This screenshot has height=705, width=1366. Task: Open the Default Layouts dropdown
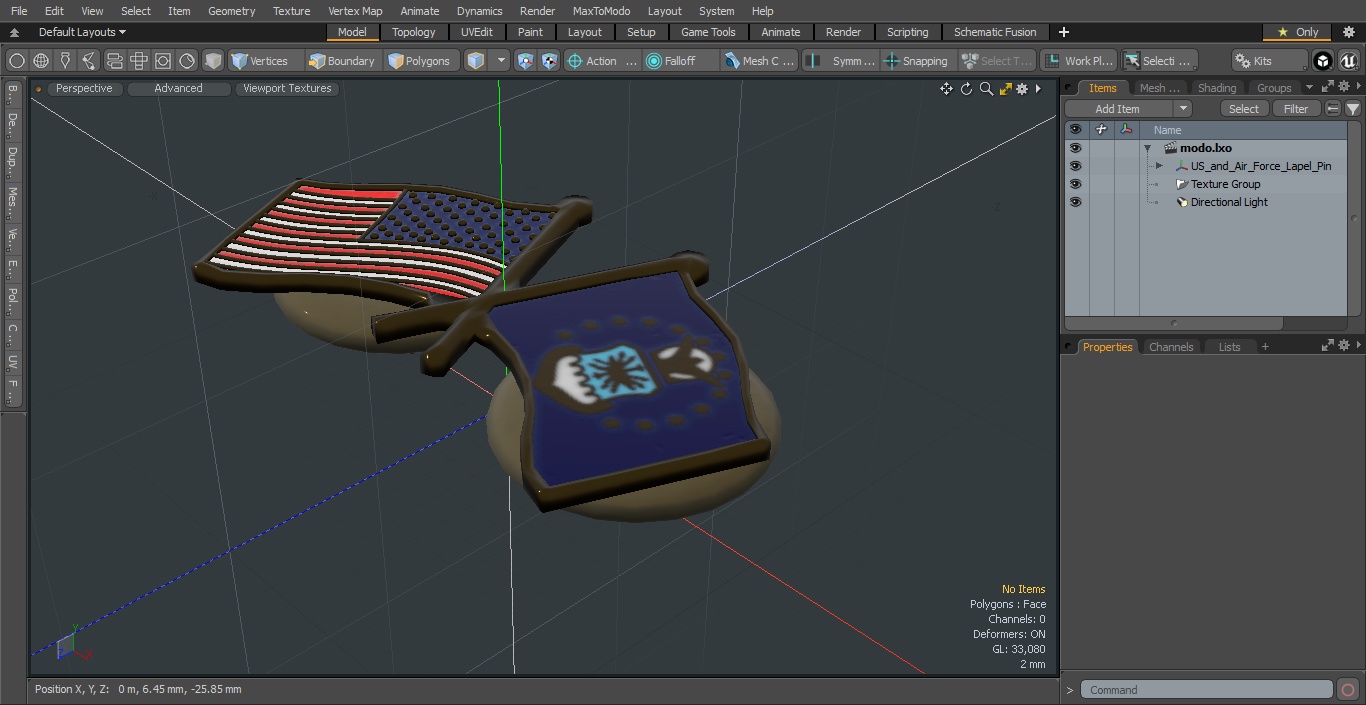(81, 32)
